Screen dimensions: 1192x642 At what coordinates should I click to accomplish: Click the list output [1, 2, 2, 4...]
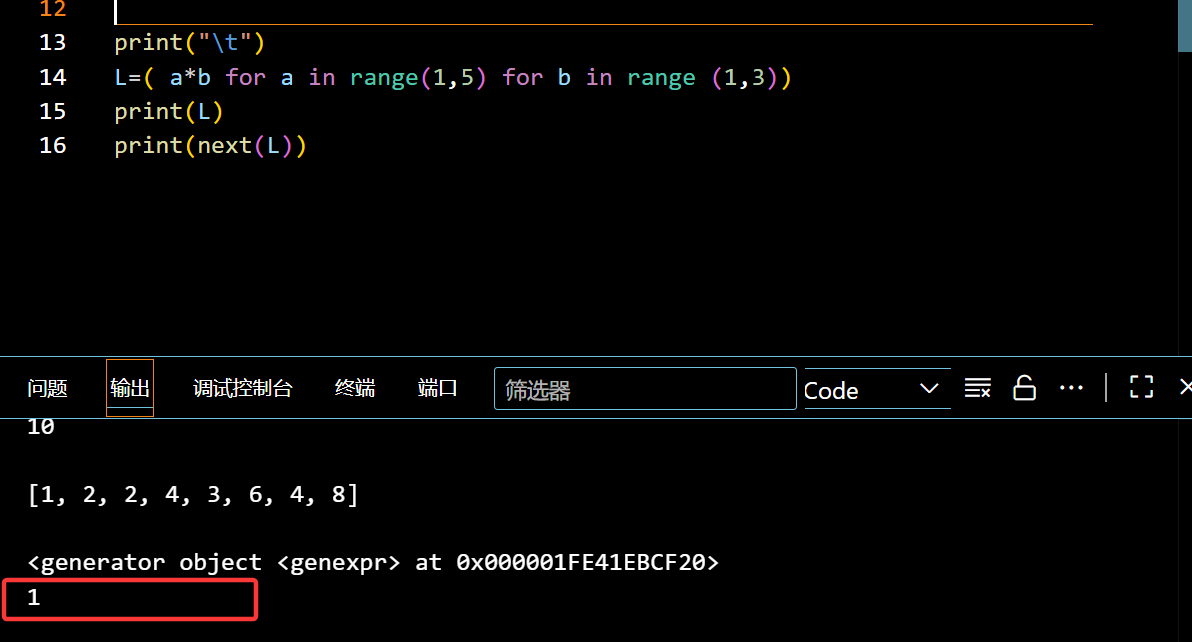(192, 495)
